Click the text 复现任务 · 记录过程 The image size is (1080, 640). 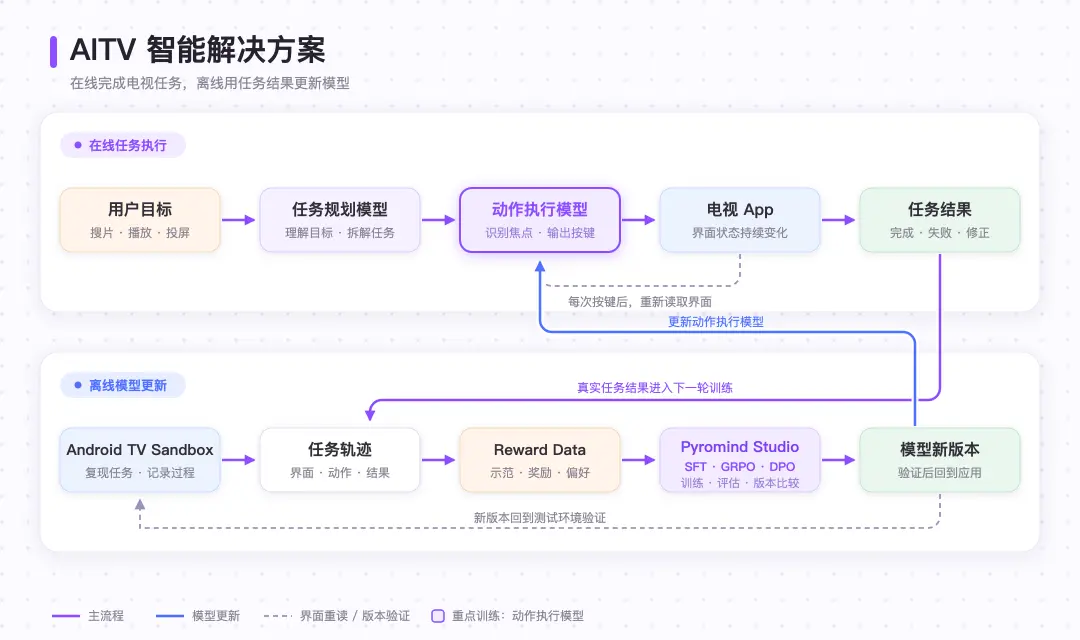coord(140,473)
